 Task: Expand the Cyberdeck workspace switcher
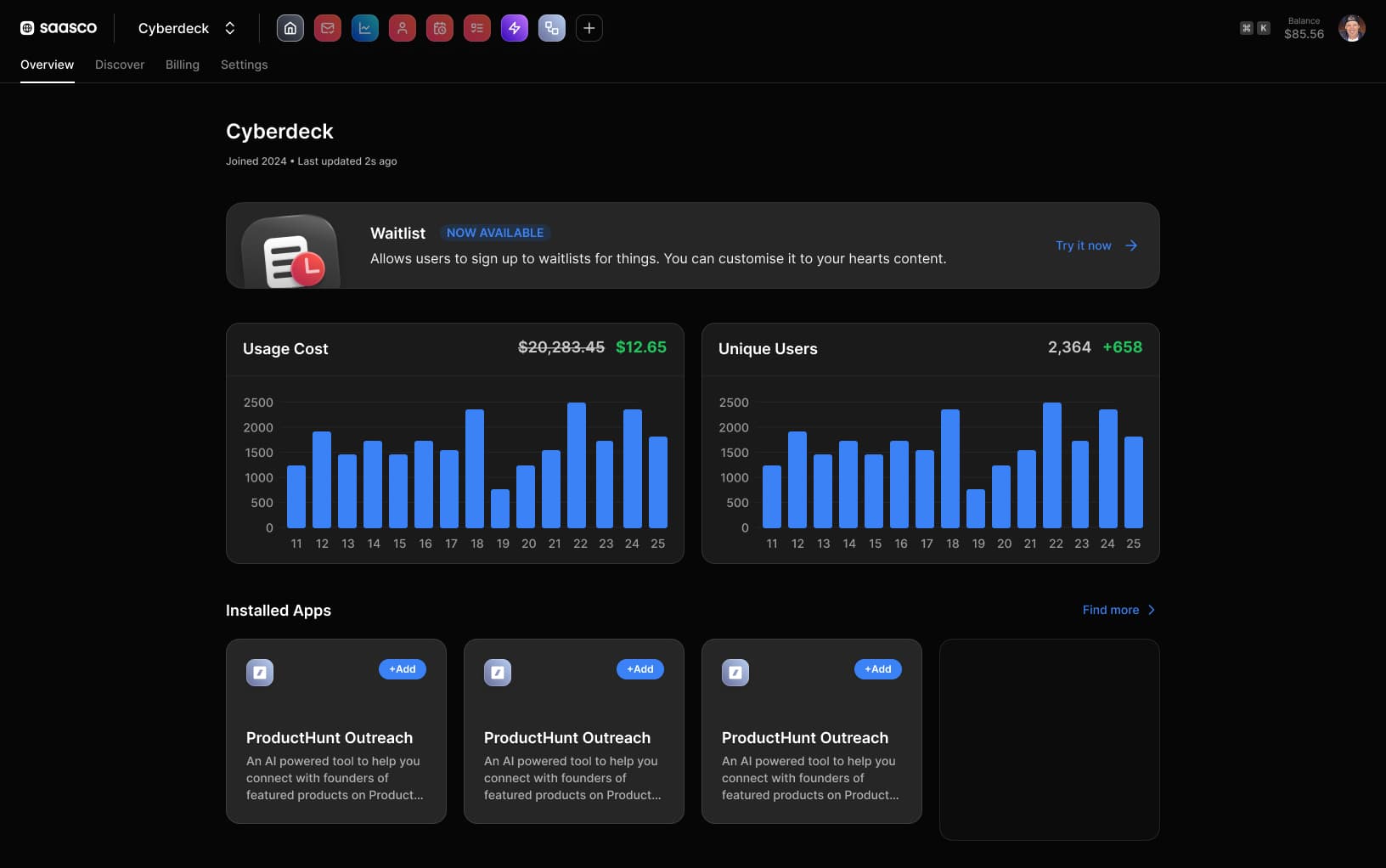pyautogui.click(x=187, y=28)
